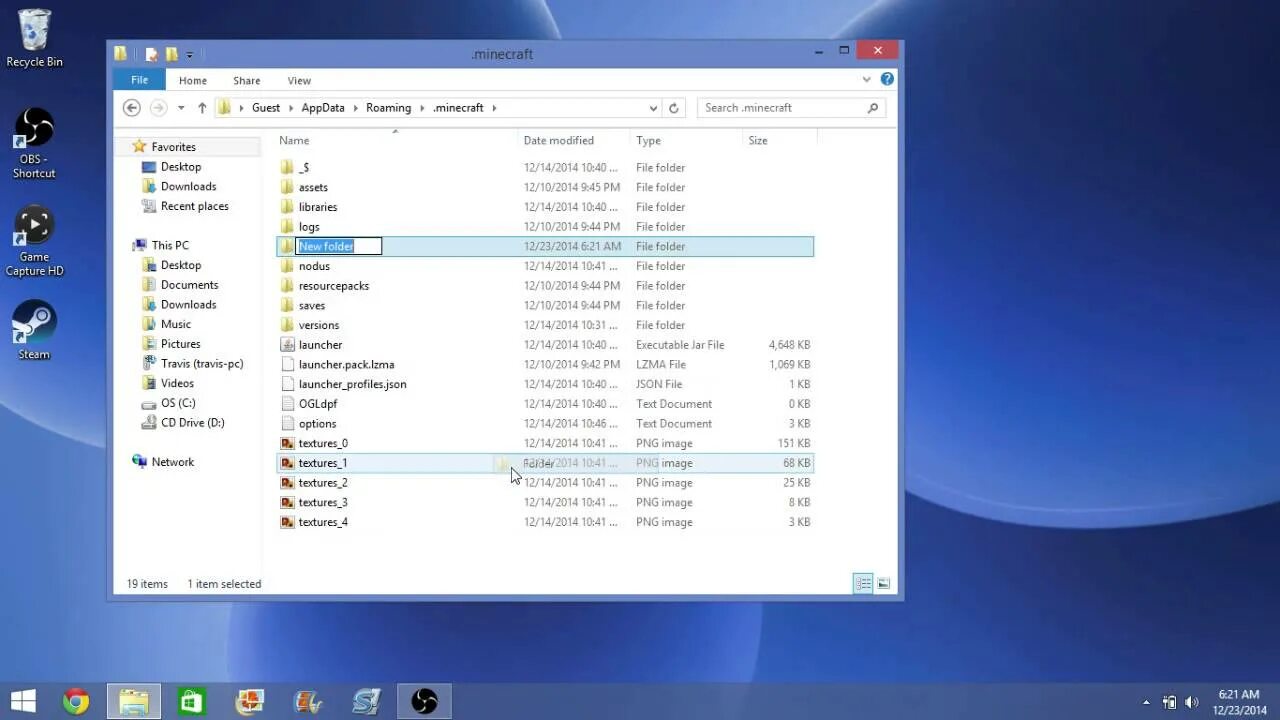The image size is (1280, 720).
Task: Select launcher_profiles.json file
Action: (545, 384)
